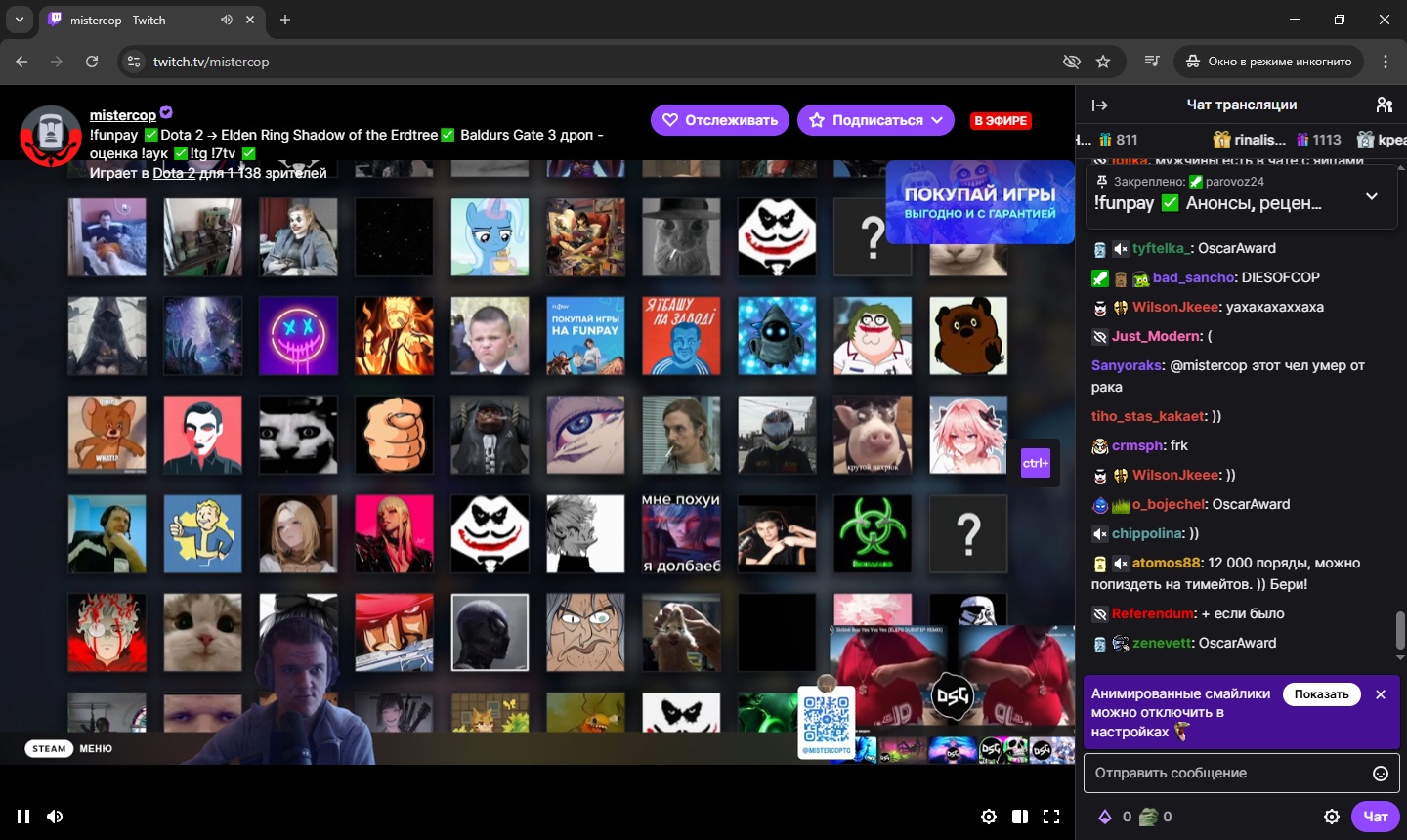Screen dimensions: 1407x840
Task: Dismiss the animated emotes banner
Action: (1381, 694)
